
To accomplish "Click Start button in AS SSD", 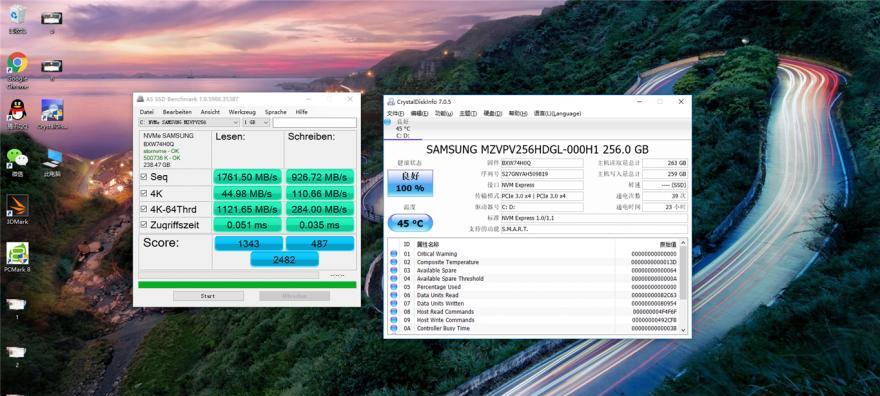I will coord(208,296).
